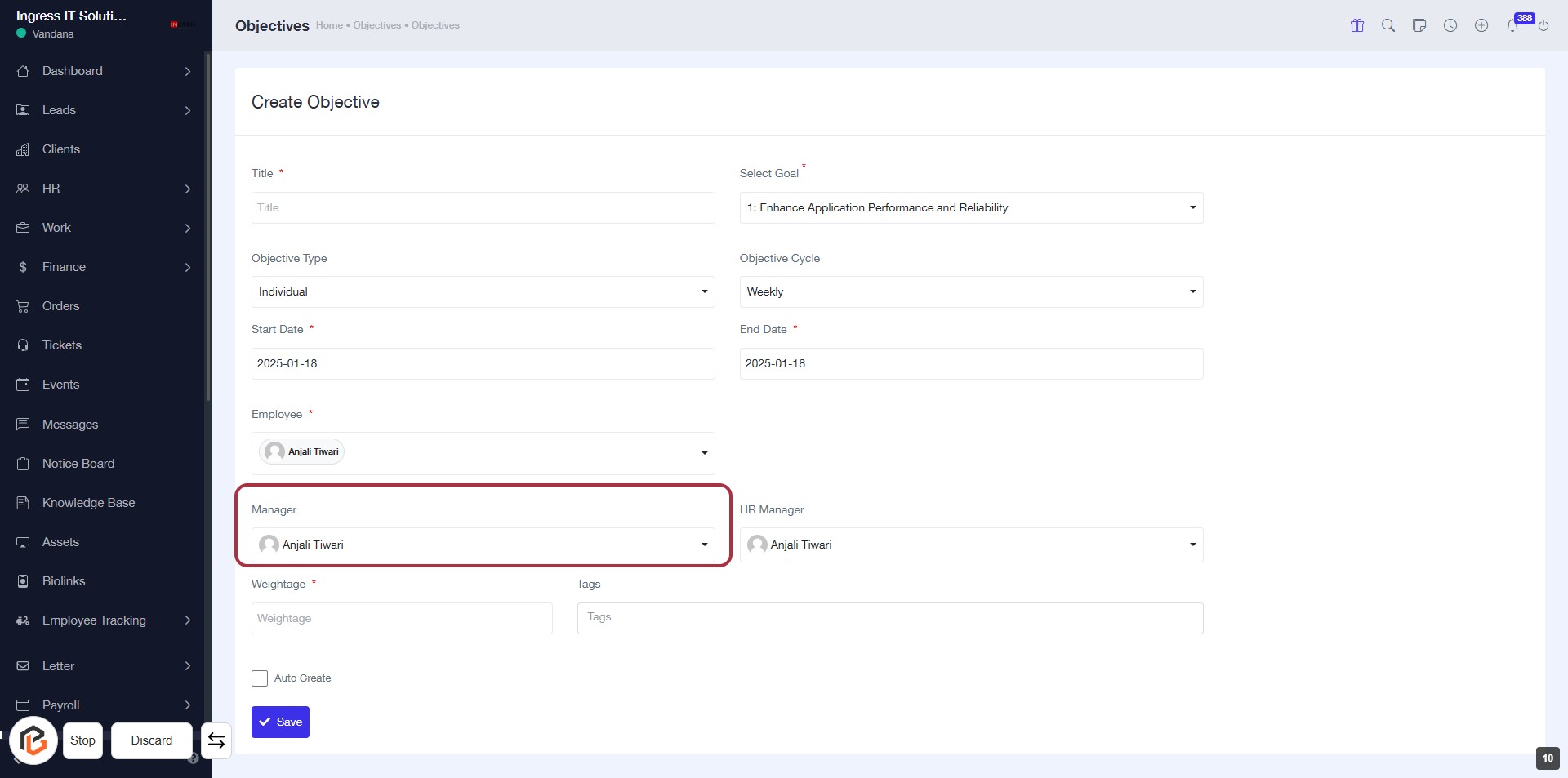Viewport: 1568px width, 778px height.
Task: Open the Select Goal dropdown
Action: pyautogui.click(x=970, y=208)
